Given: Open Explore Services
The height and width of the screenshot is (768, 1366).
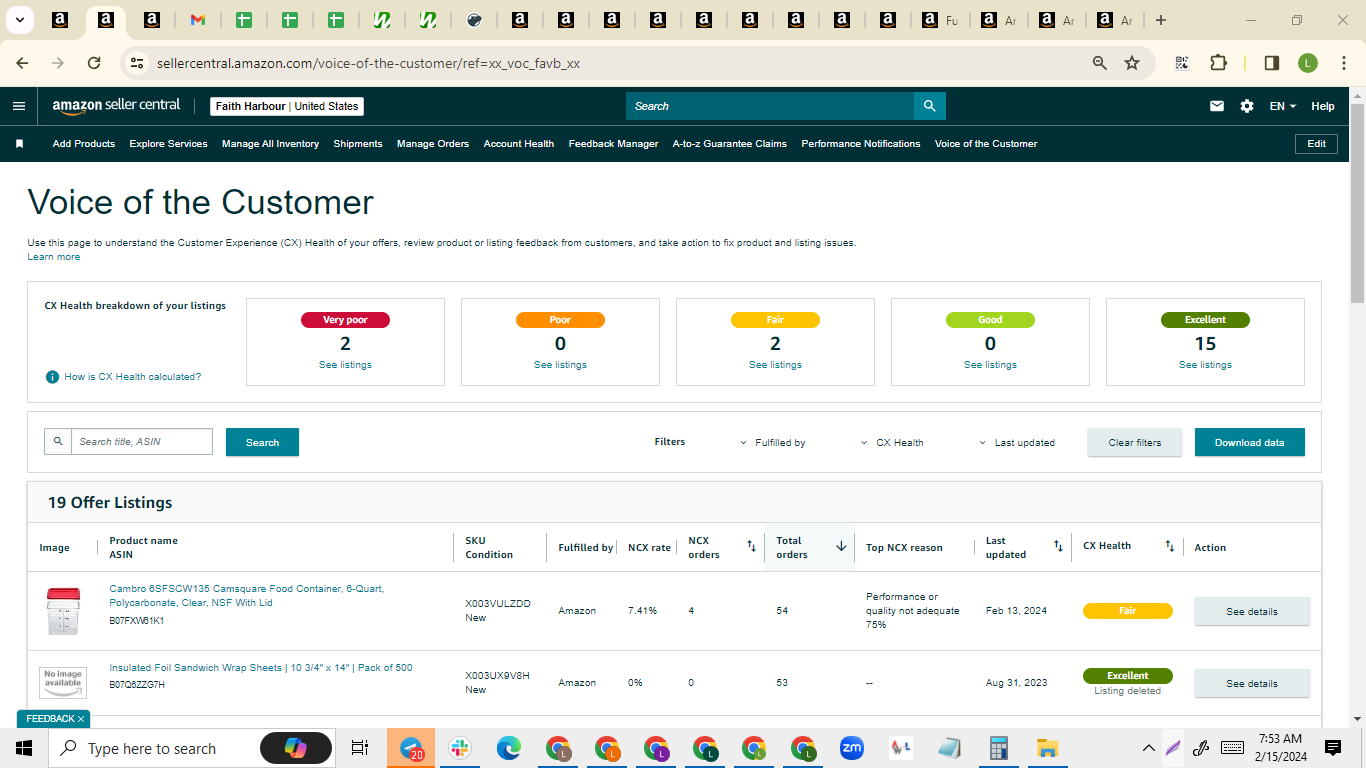Looking at the screenshot, I should 169,144.
